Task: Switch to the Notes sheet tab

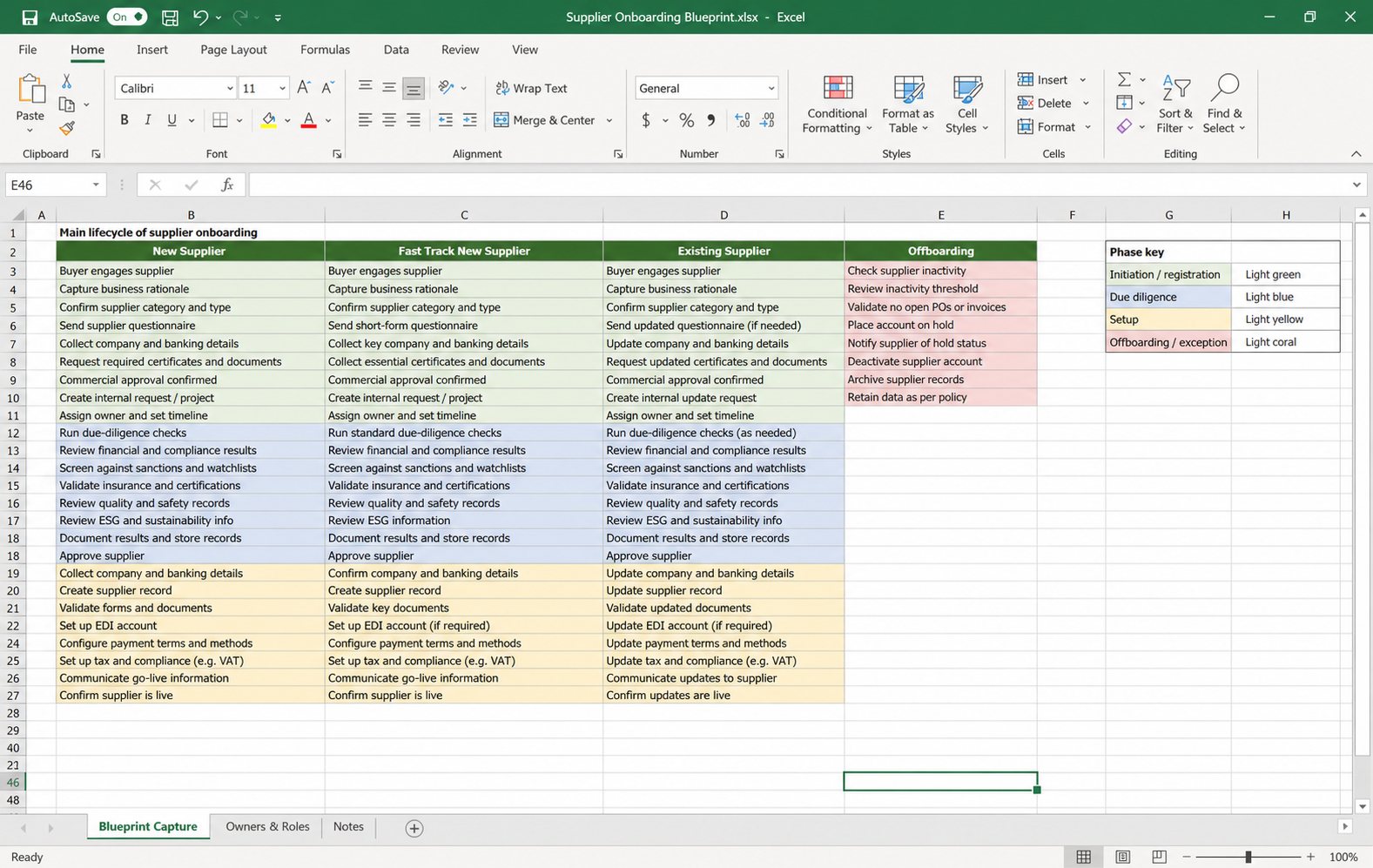Action: [348, 826]
